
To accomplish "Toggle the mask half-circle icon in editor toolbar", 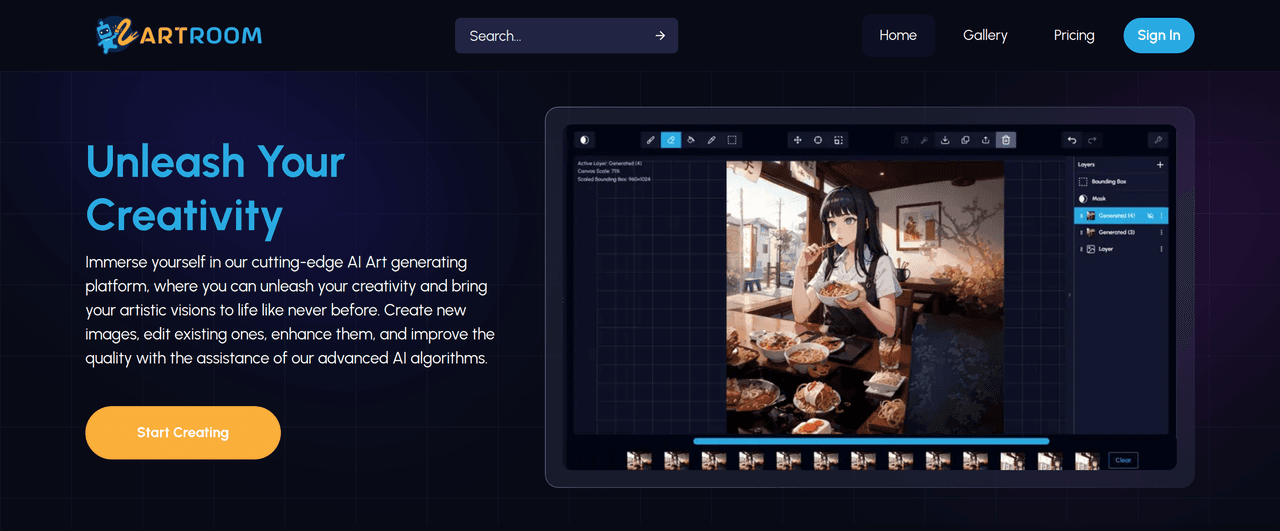I will [x=585, y=140].
